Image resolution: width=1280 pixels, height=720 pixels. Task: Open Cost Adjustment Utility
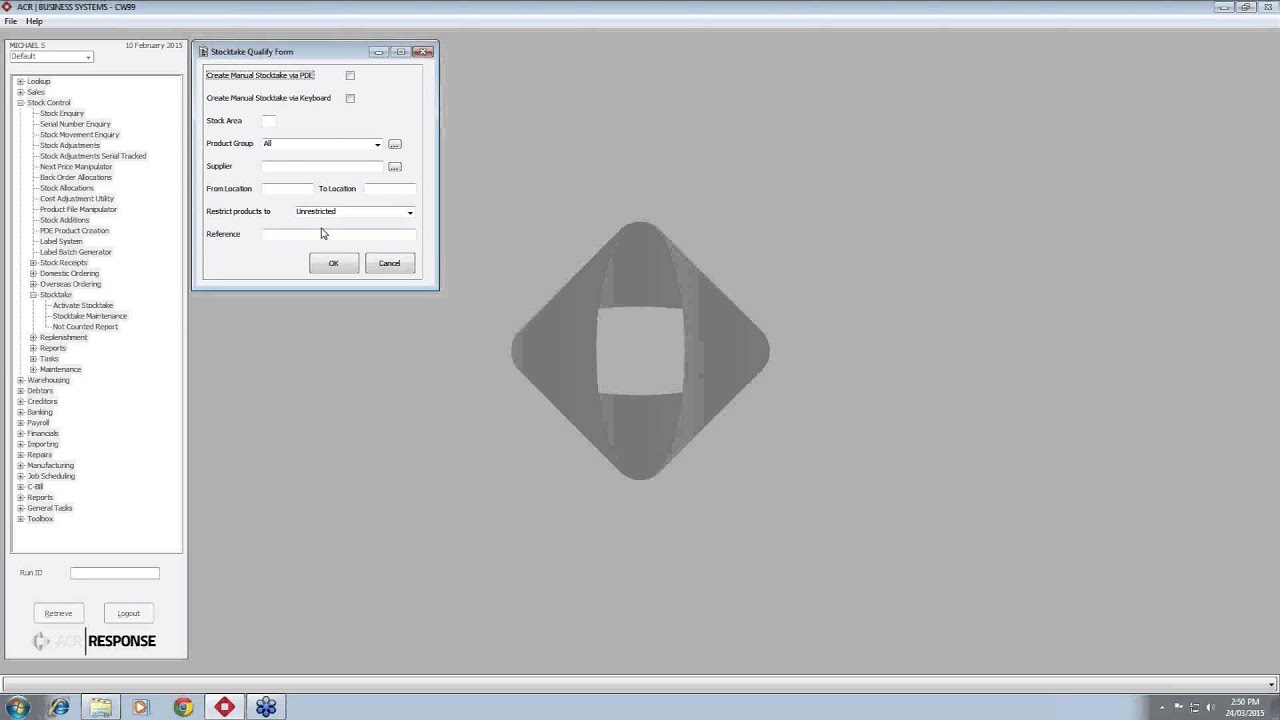coord(77,199)
